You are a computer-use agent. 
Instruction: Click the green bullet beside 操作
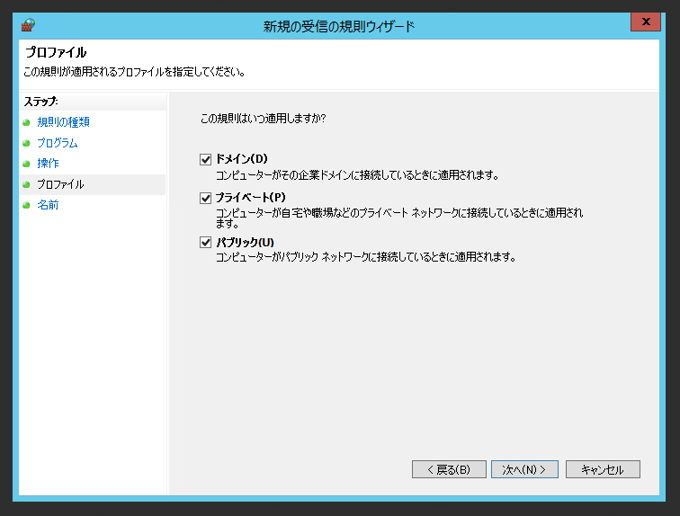[x=26, y=164]
